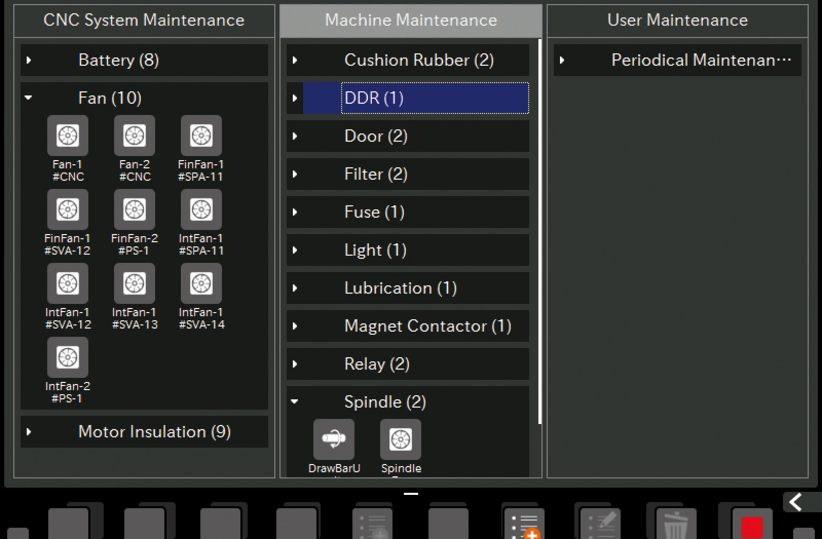Click the User Maintenance panel header
The width and height of the screenshot is (822, 539).
point(677,20)
